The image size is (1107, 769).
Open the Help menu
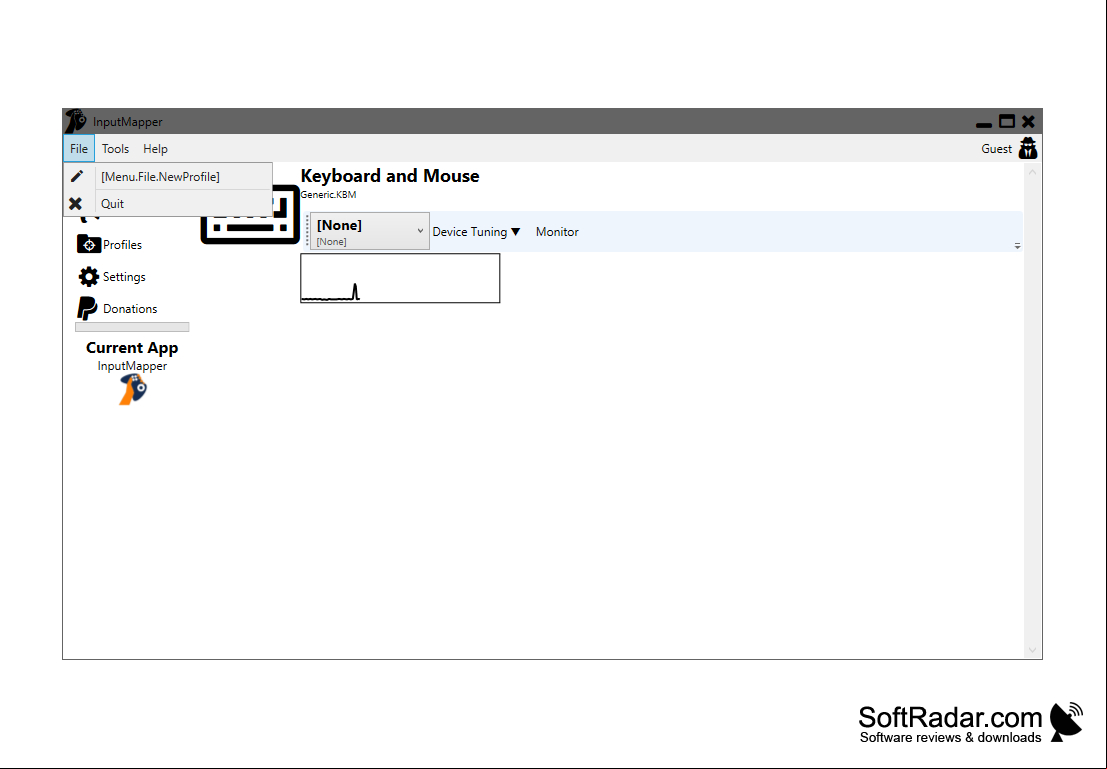[155, 149]
